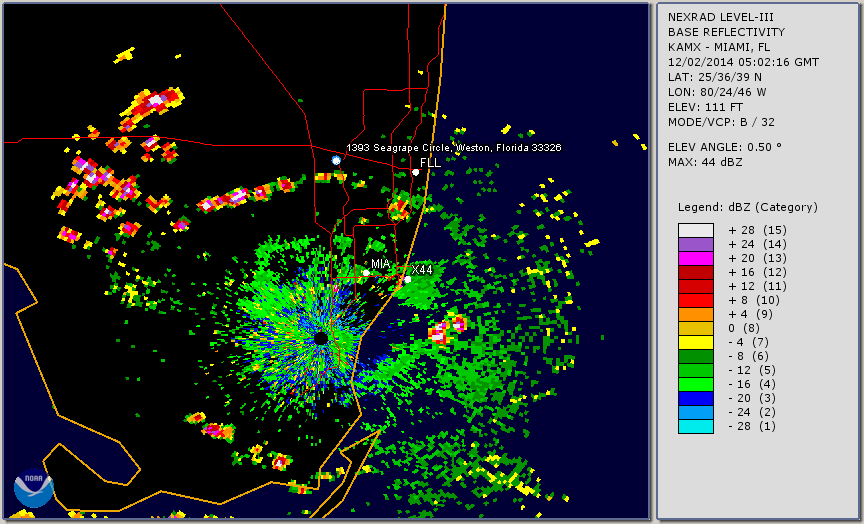Click the 'MAX: 44 dBZ' text
Image resolution: width=864 pixels, height=524 pixels.
coord(705,162)
